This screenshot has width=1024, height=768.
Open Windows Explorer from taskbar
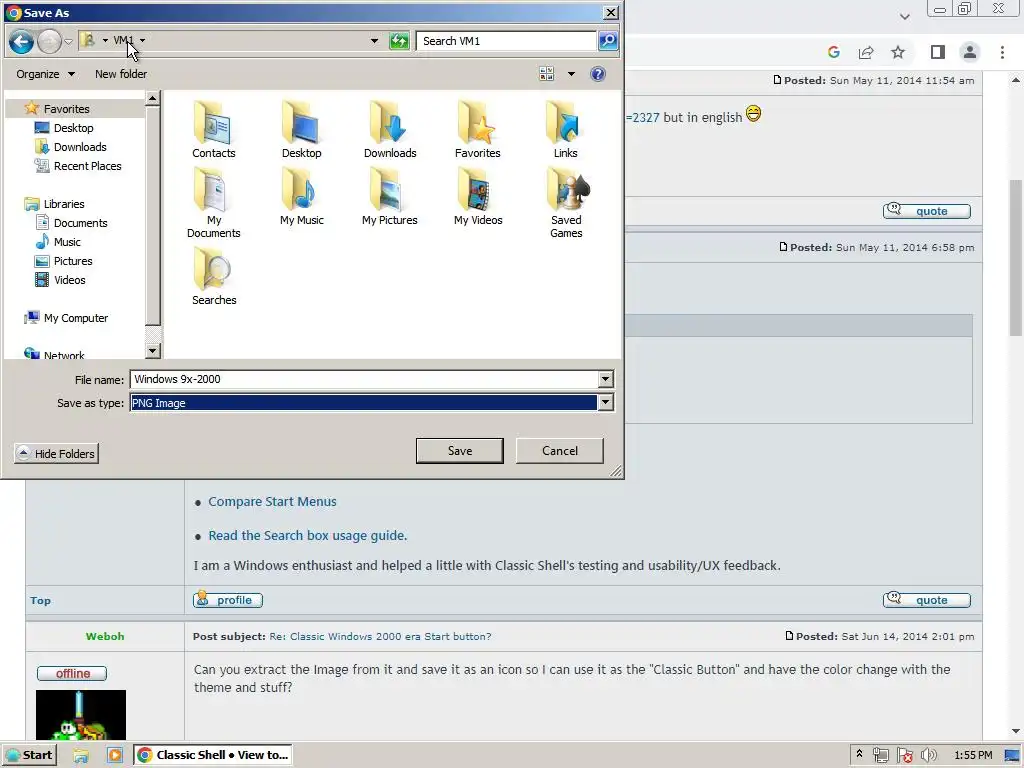coord(81,756)
